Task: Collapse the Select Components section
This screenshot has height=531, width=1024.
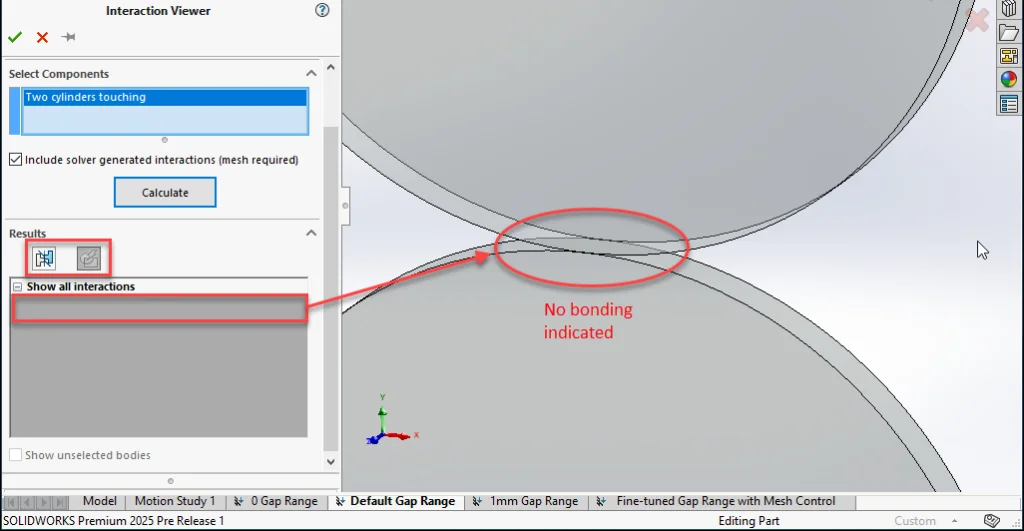Action: 312,73
